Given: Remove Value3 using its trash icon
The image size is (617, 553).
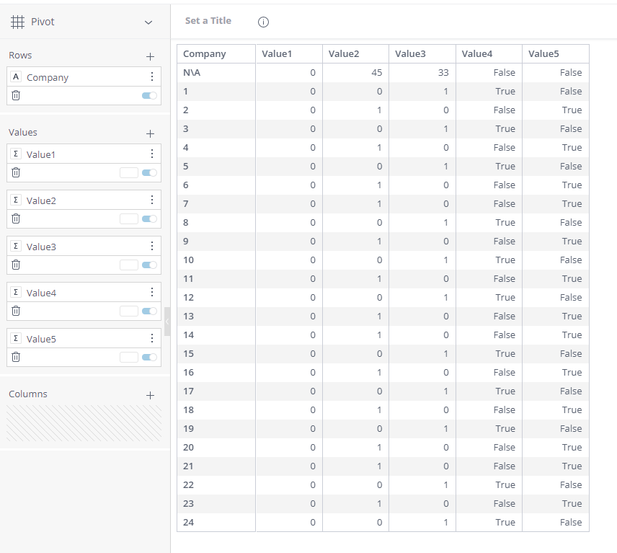Looking at the screenshot, I should 16,265.
